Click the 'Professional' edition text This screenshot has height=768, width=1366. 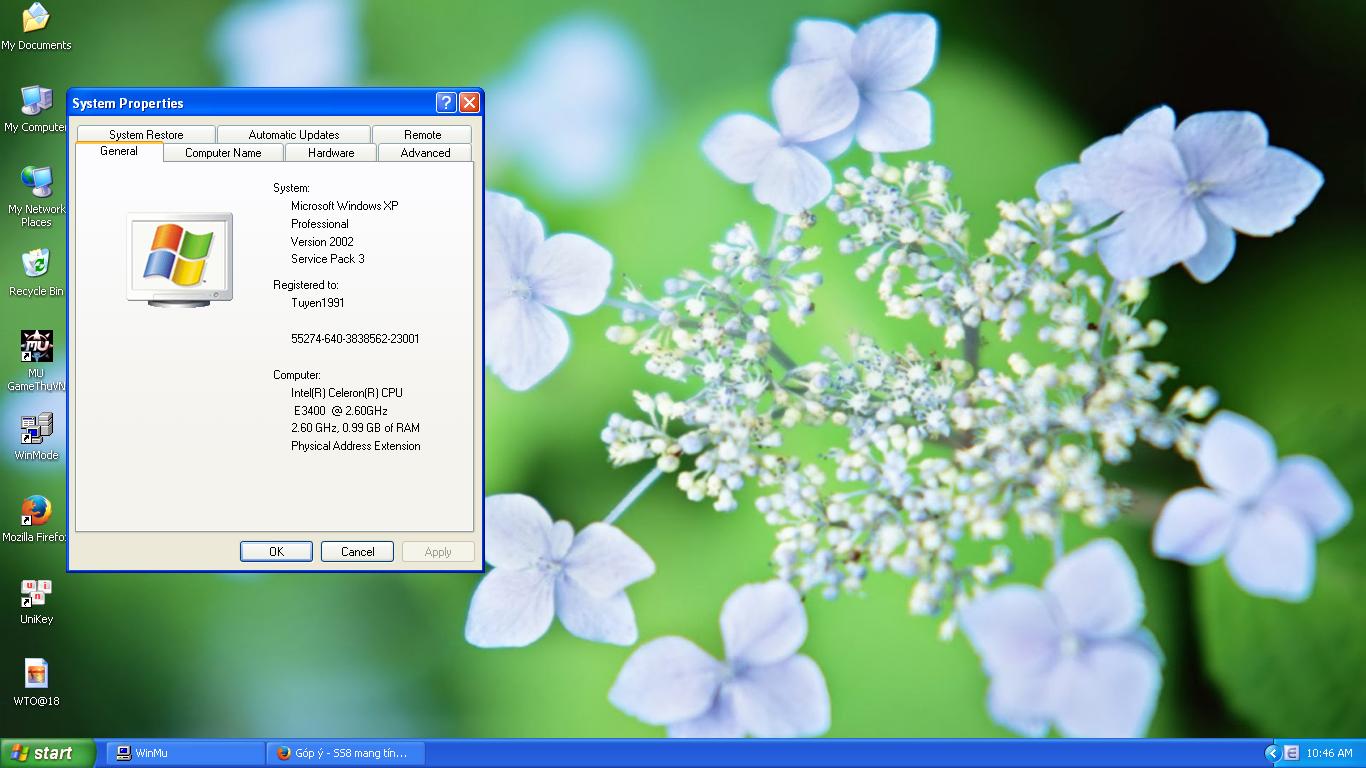(320, 224)
